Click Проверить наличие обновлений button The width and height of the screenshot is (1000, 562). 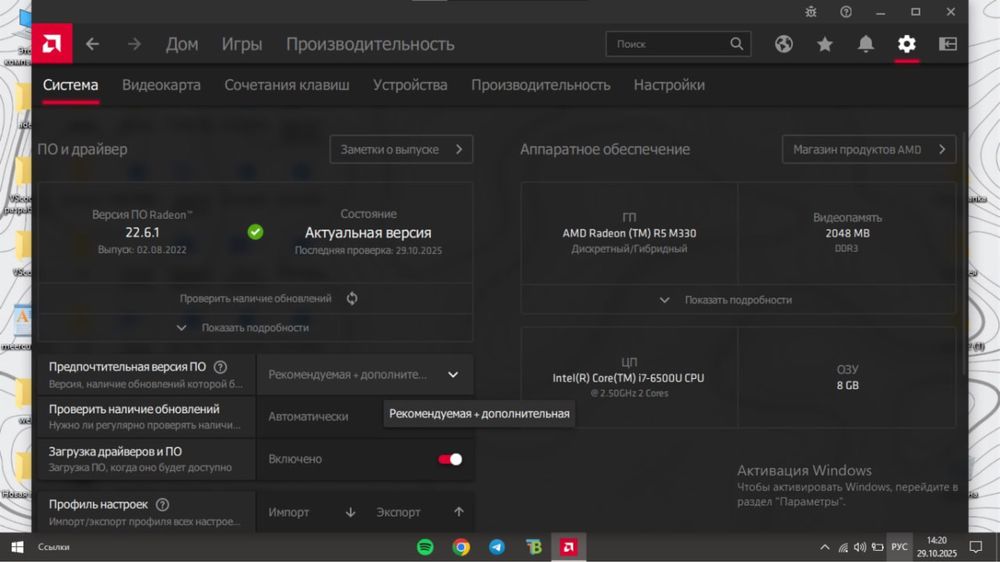[255, 298]
